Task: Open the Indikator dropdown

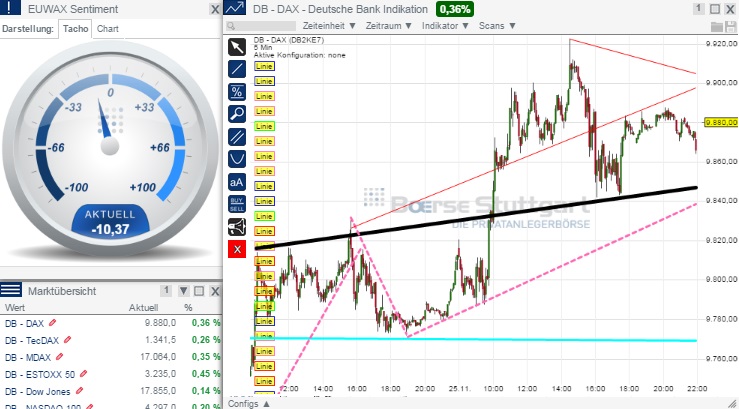Action: click(445, 26)
